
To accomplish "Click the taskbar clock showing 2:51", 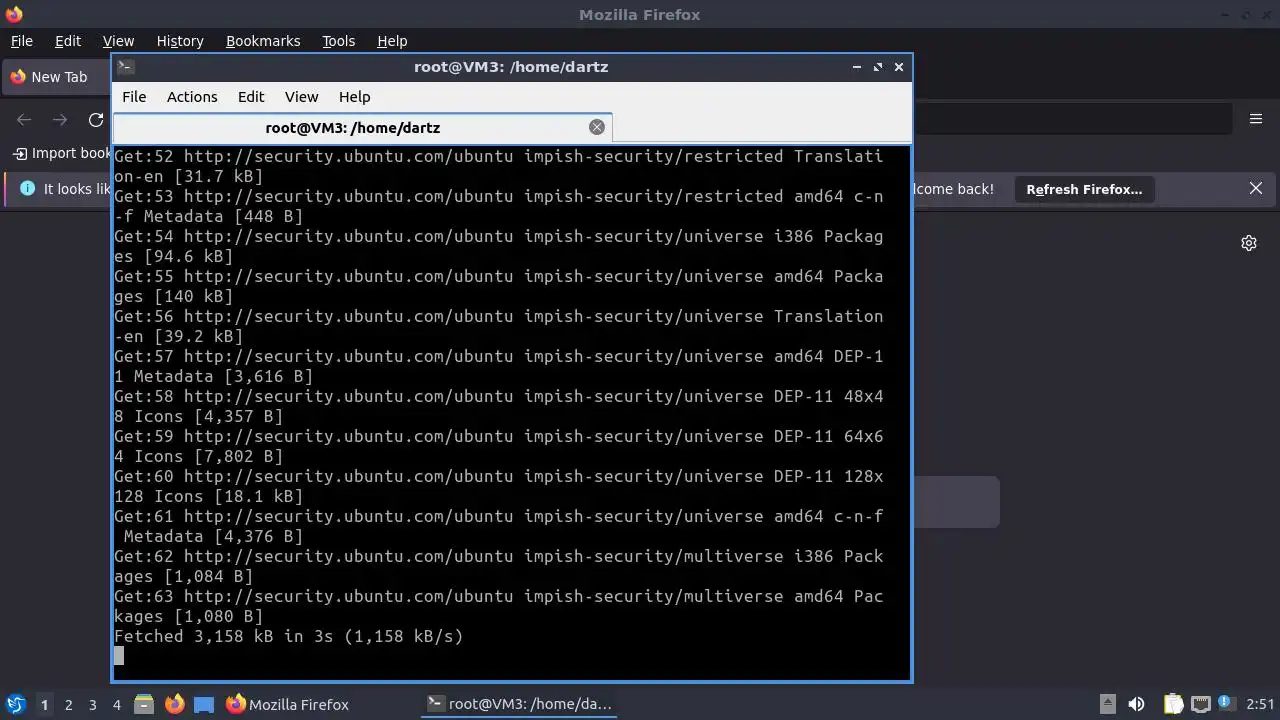I will tap(1260, 704).
